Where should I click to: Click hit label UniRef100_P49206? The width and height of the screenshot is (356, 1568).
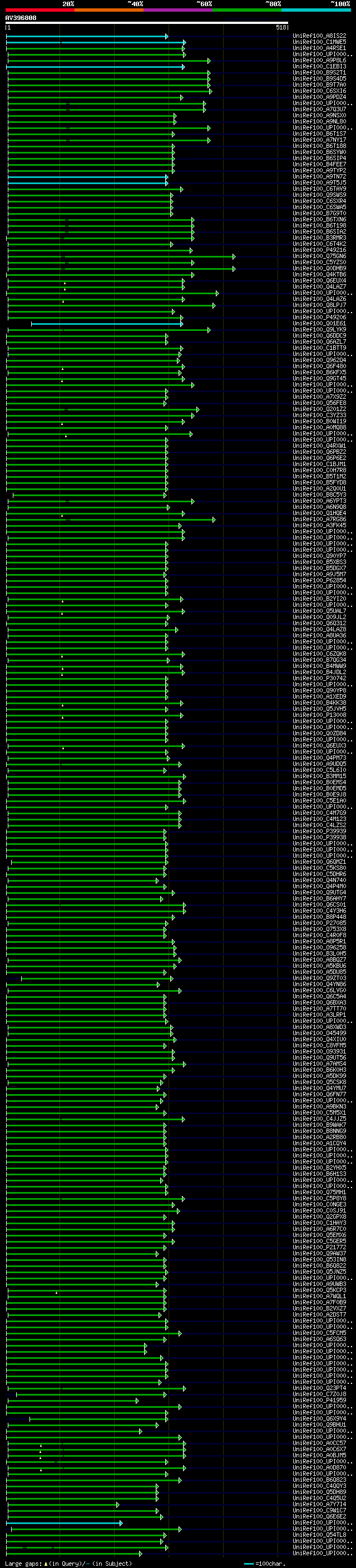pos(319,318)
